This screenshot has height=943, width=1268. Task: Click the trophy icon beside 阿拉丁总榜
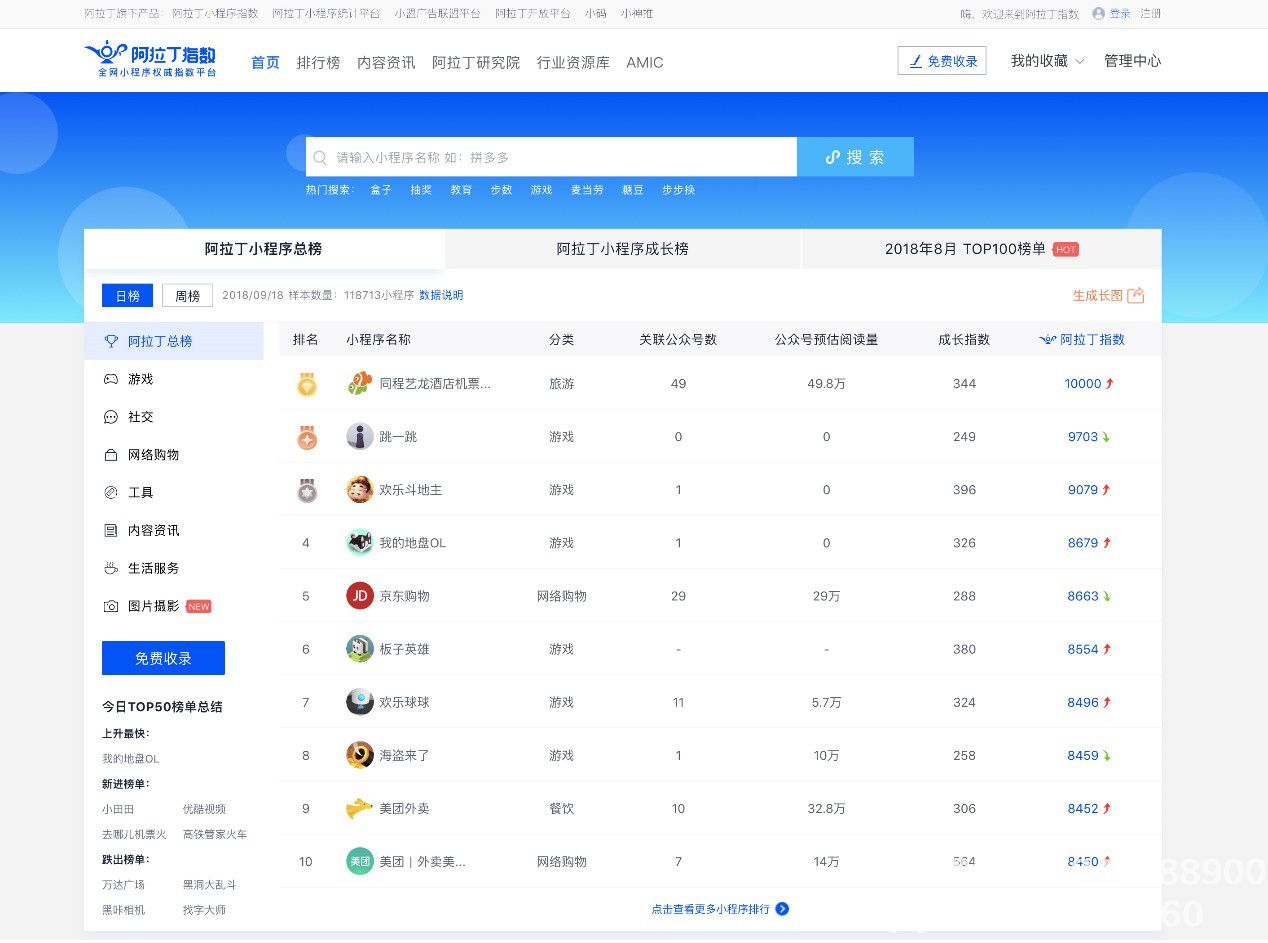111,341
